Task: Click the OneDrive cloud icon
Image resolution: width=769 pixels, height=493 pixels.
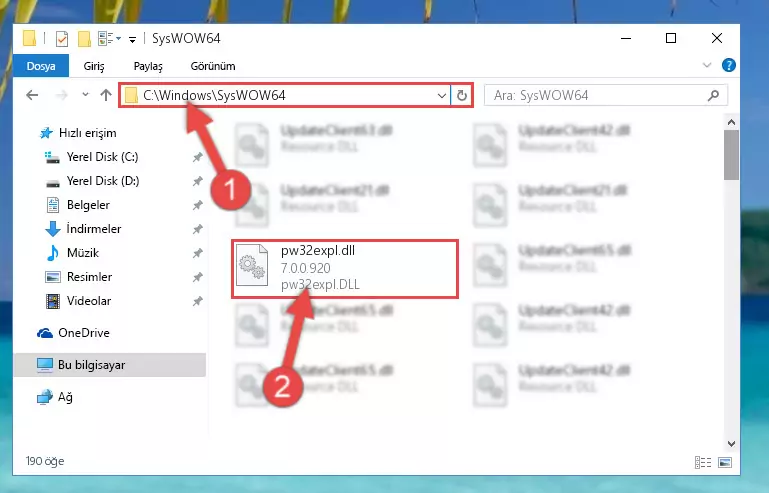Action: pyautogui.click(x=45, y=334)
